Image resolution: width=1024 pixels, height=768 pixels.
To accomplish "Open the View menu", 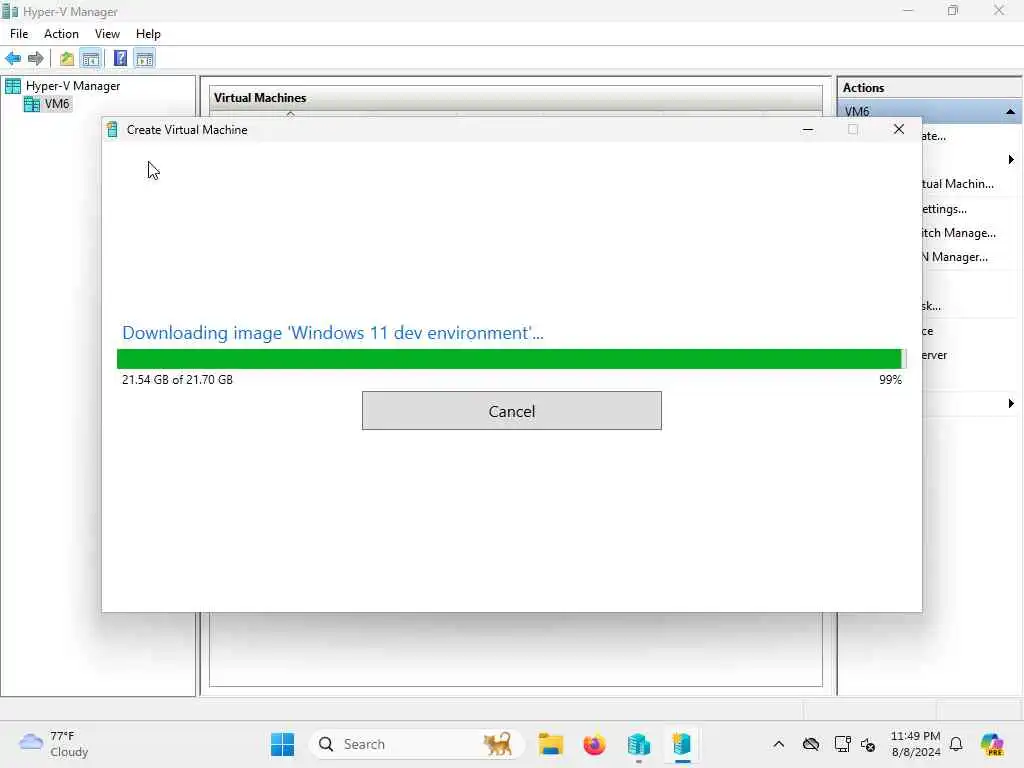I will click(107, 34).
